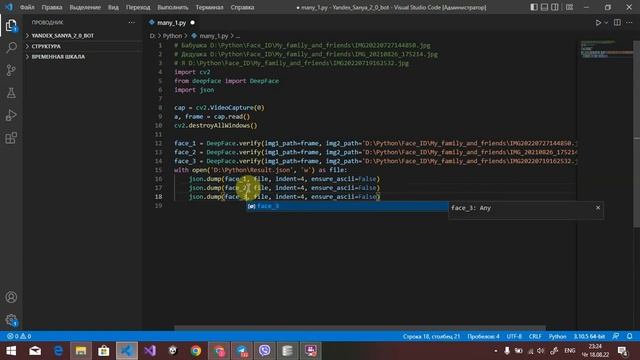Viewport: 640px width, 360px height.
Task: Change indentation via Пробелов: 4
Action: 483,336
